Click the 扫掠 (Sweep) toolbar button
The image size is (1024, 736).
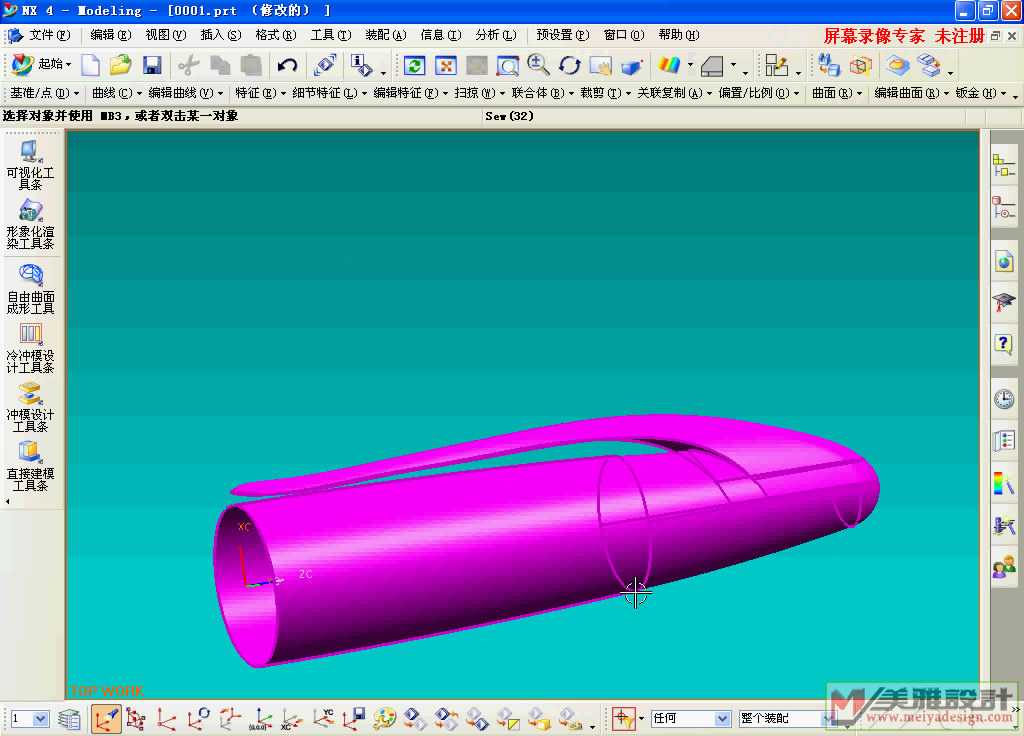click(473, 93)
